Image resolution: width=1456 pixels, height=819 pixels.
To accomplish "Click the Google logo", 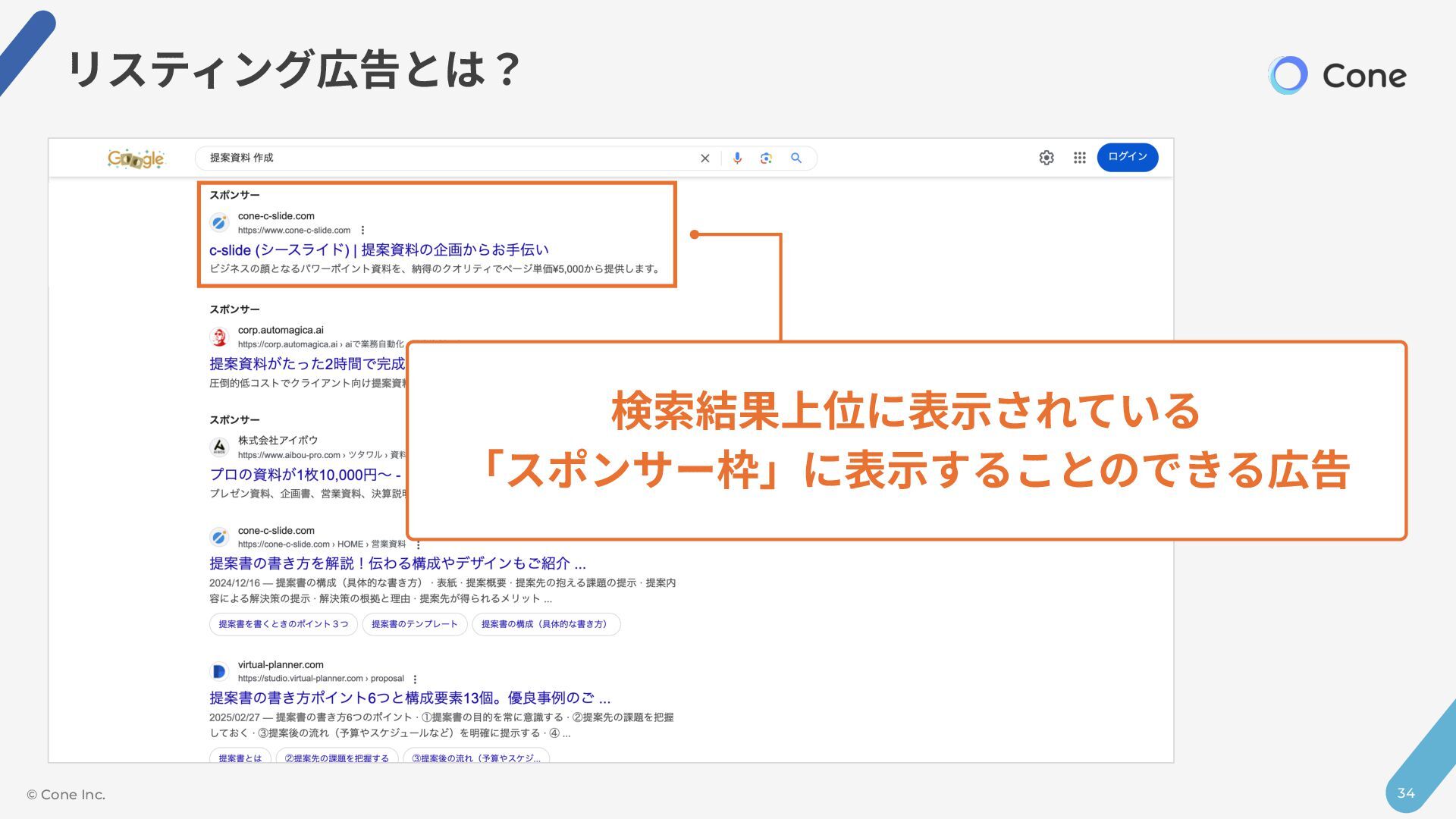I will (136, 158).
